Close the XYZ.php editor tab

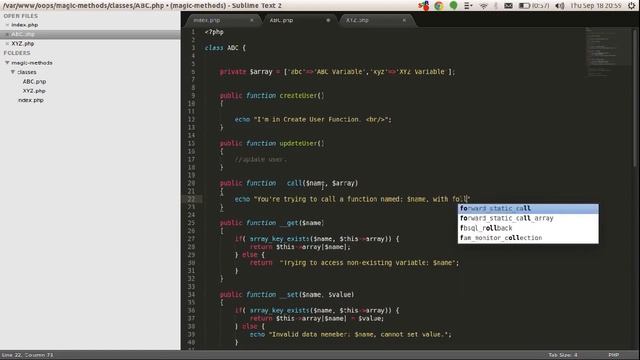tap(404, 20)
